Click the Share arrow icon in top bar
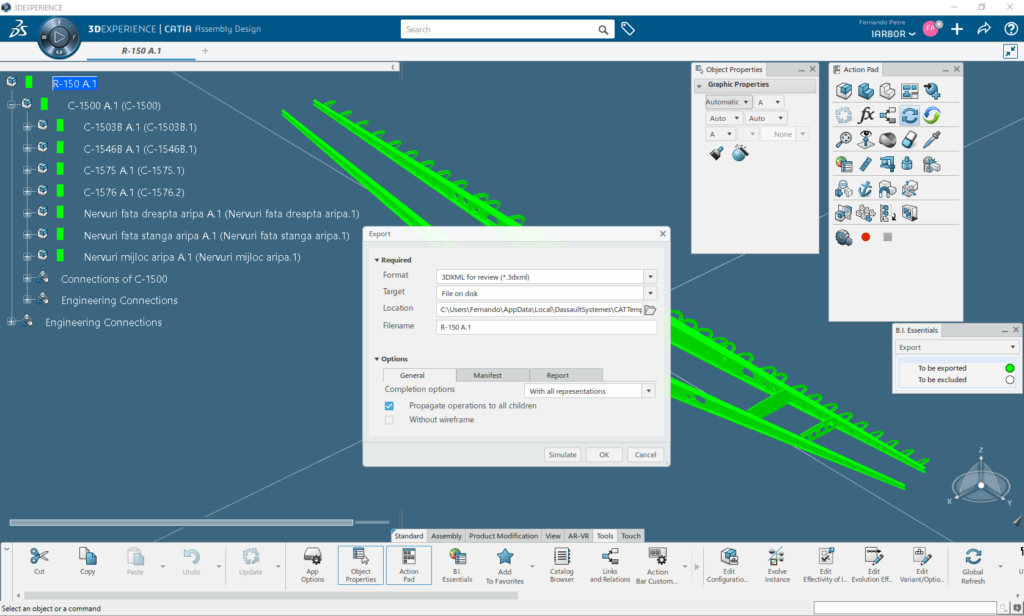Image resolution: width=1024 pixels, height=616 pixels. pyautogui.click(x=984, y=29)
